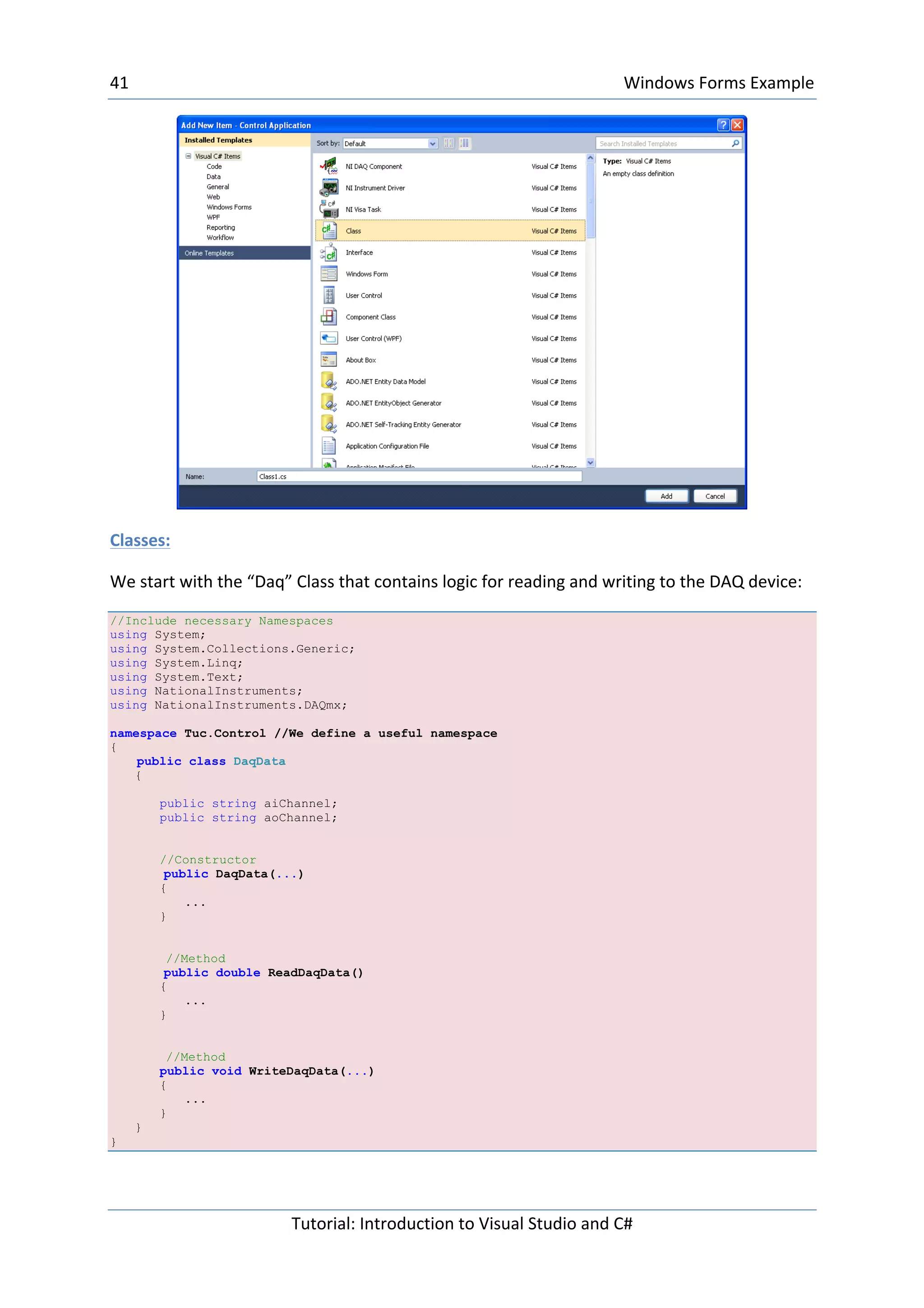Image resolution: width=924 pixels, height=1308 pixels.
Task: Select the NI DAQ Component icon
Action: (328, 167)
